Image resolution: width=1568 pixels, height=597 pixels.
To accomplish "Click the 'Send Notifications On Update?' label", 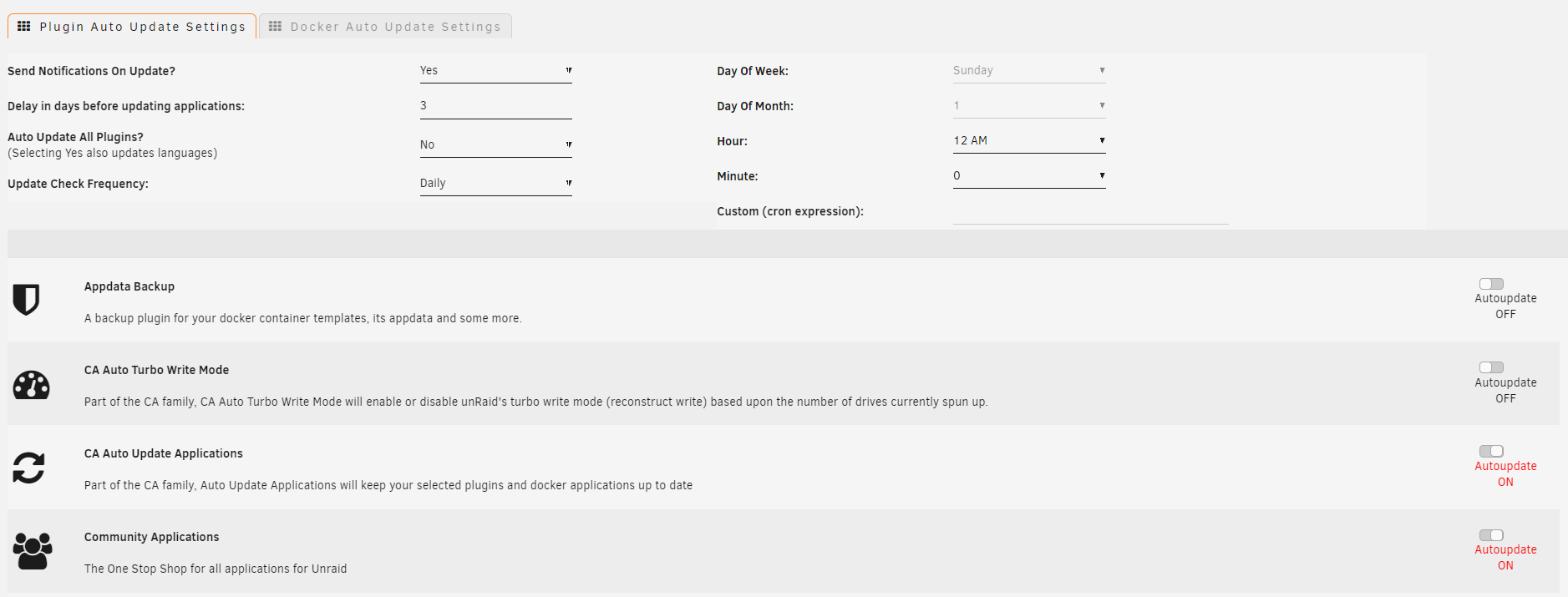I will click(x=91, y=71).
